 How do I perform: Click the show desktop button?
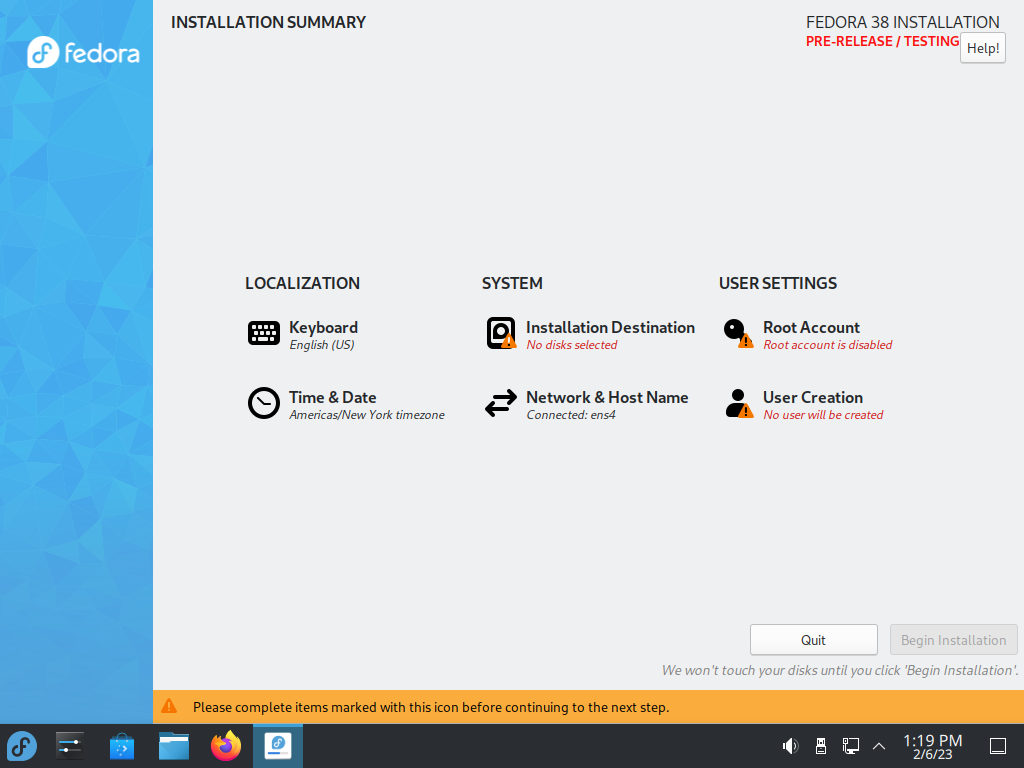pos(997,746)
